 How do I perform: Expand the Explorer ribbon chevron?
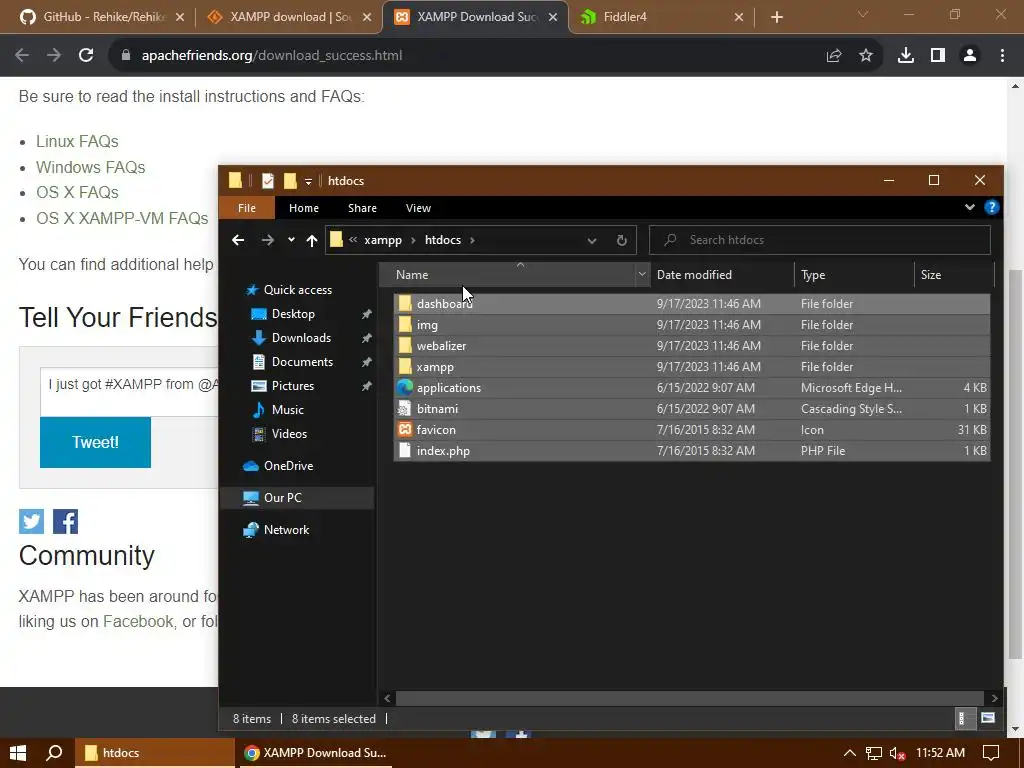coord(970,208)
